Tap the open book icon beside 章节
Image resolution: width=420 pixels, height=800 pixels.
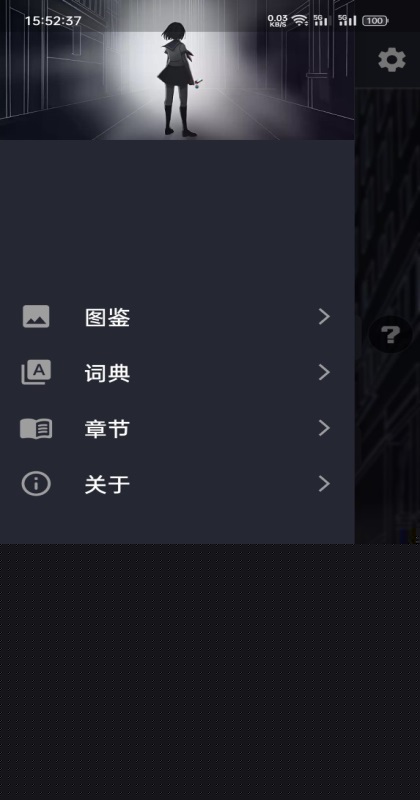(36, 428)
